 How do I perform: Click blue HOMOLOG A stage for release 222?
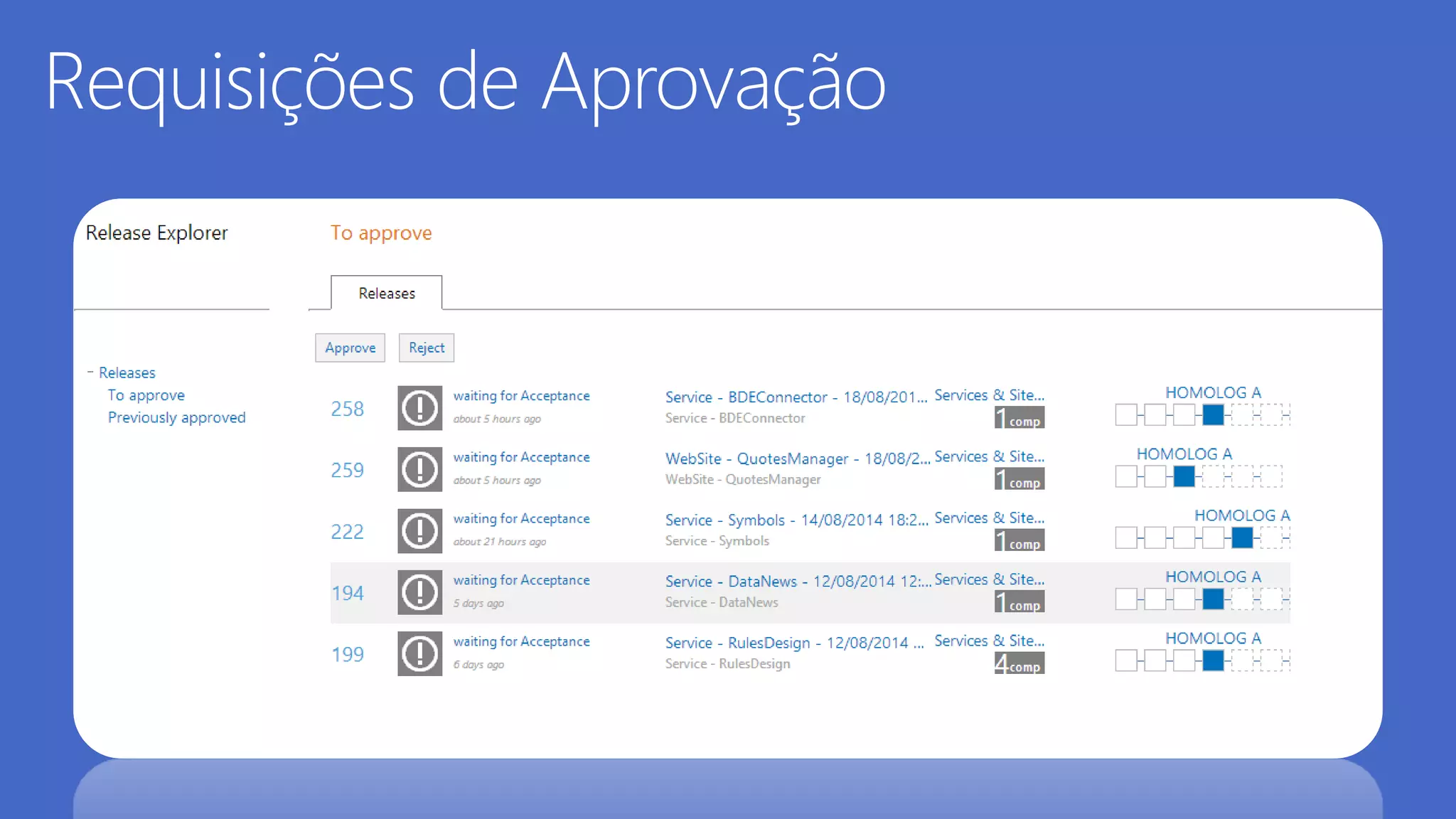1242,538
